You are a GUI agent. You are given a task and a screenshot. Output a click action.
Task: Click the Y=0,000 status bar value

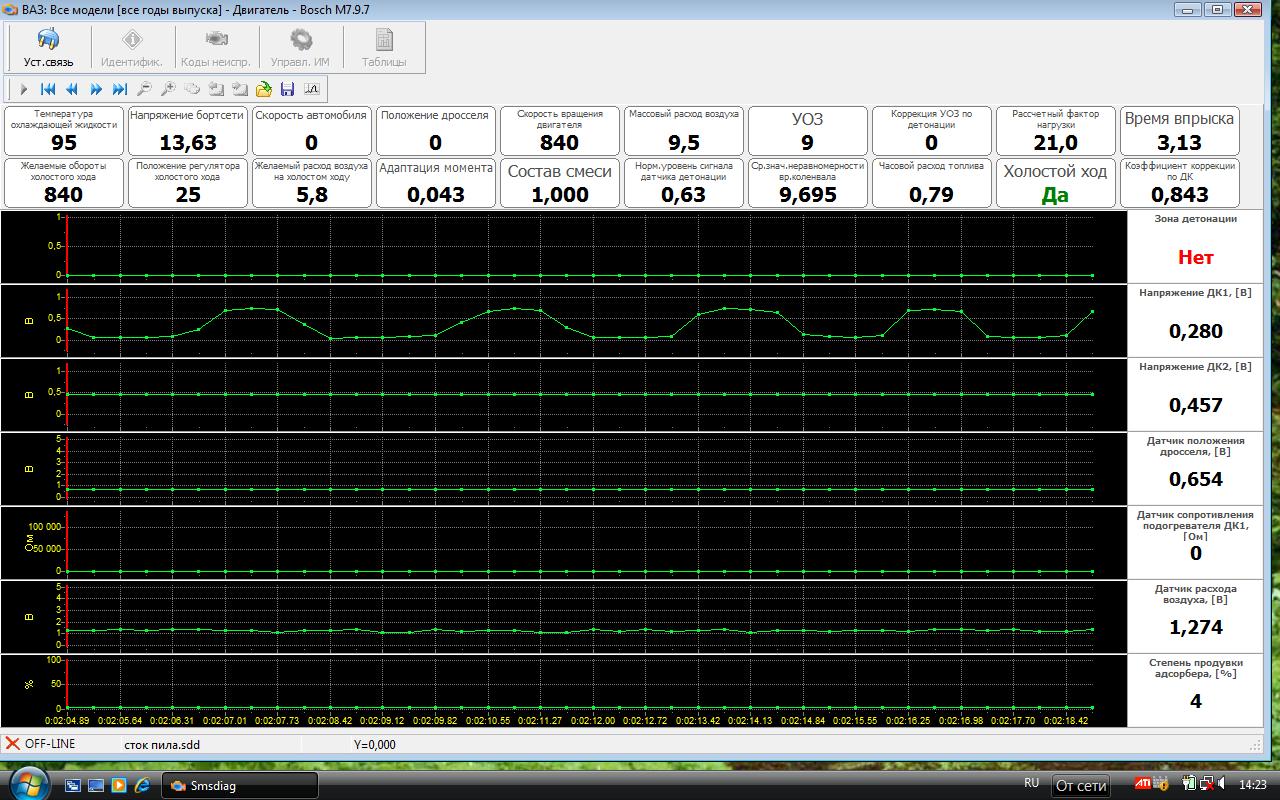click(375, 744)
